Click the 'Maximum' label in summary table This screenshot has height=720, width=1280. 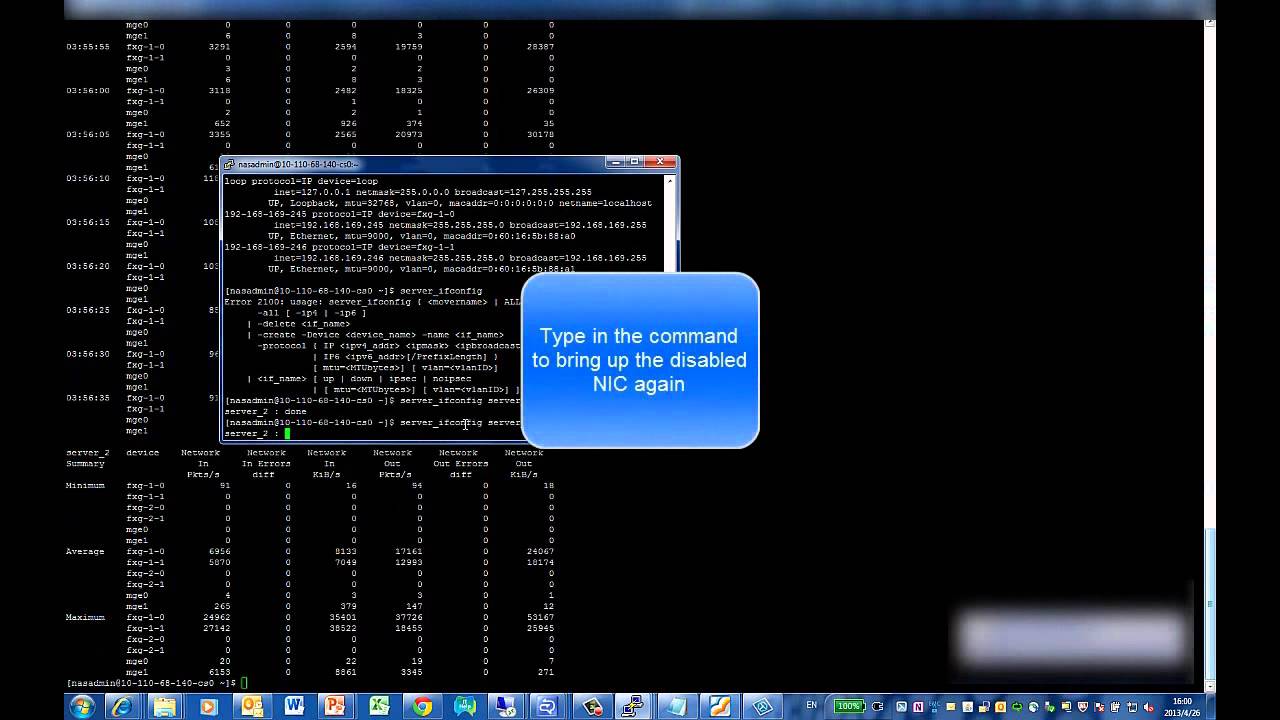tap(85, 617)
